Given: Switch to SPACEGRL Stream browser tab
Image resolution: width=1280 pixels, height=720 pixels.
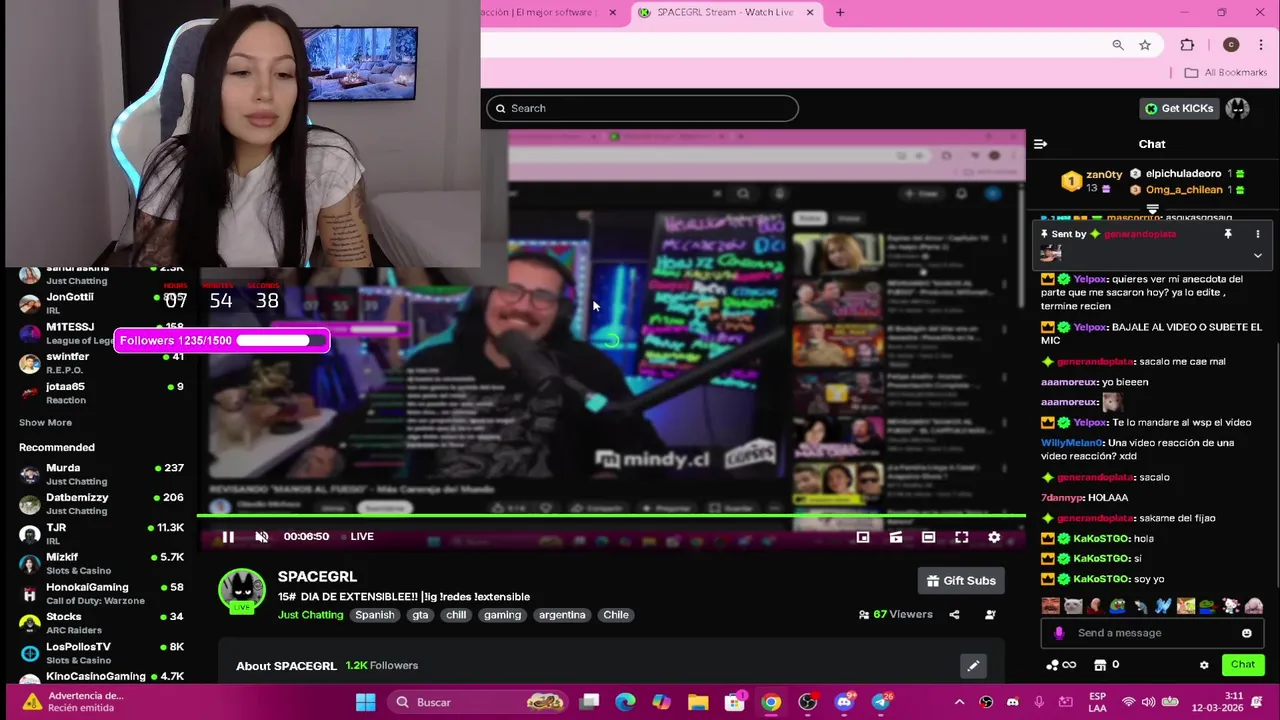Looking at the screenshot, I should [725, 12].
